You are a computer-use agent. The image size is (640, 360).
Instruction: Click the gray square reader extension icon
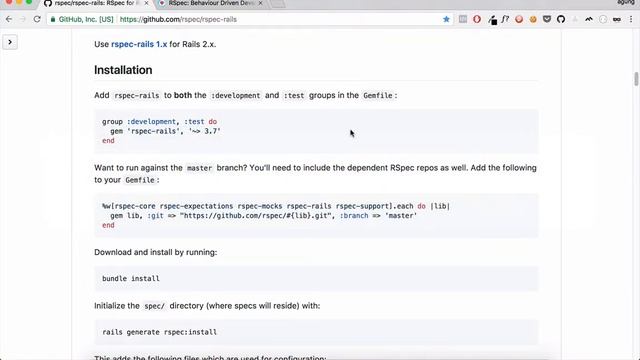pos(463,19)
